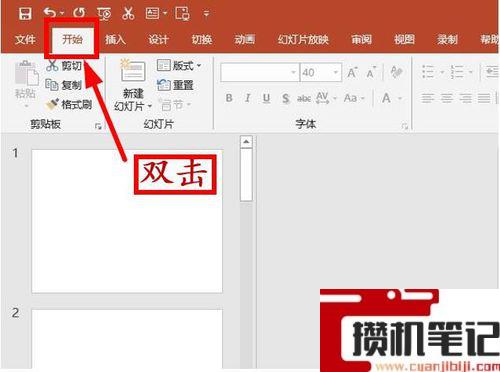Expand the 新建幻灯片 dropdown arrow
Viewport: 500px width, 372px height.
coord(150,106)
